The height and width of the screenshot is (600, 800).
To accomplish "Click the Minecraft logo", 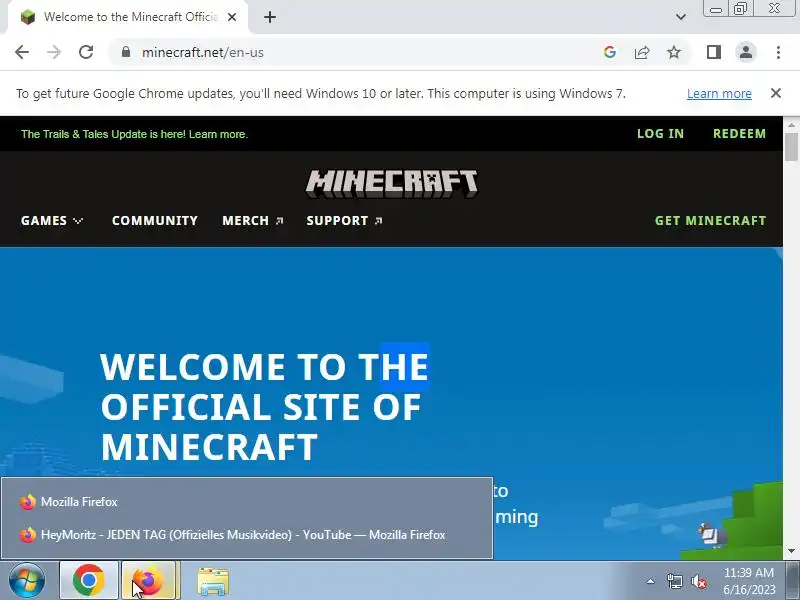I will point(391,184).
